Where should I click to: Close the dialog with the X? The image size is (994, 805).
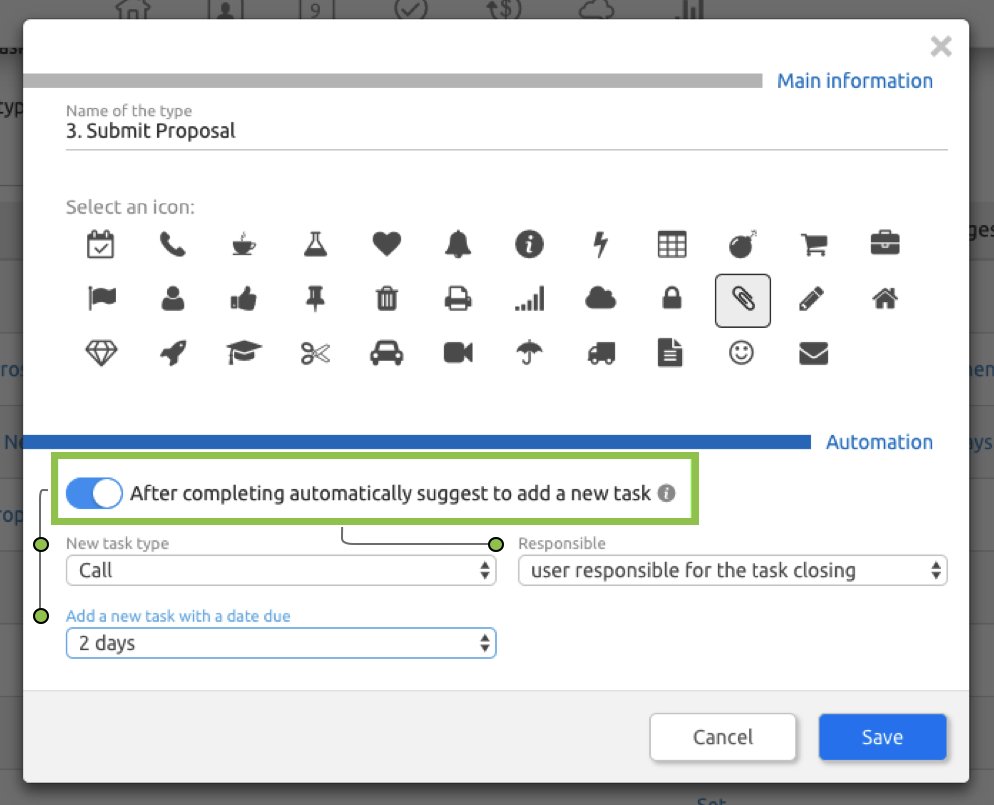coord(941,46)
